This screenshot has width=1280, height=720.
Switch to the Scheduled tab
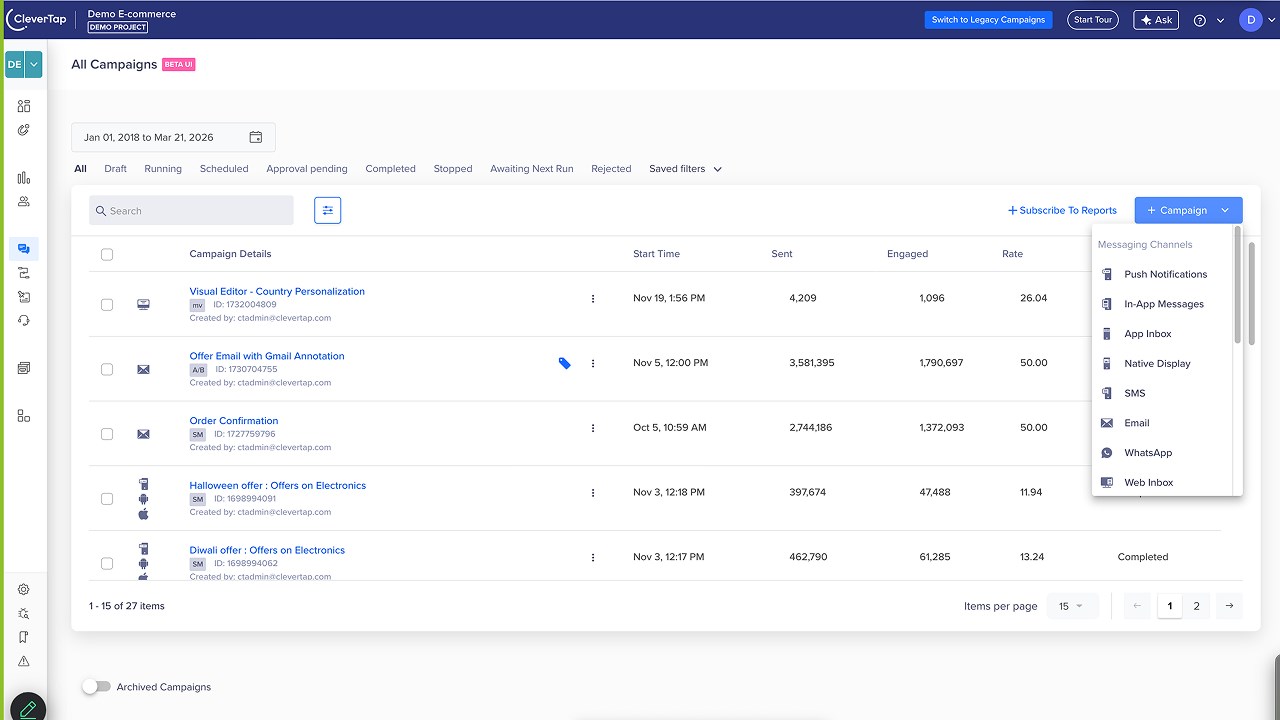(x=224, y=169)
